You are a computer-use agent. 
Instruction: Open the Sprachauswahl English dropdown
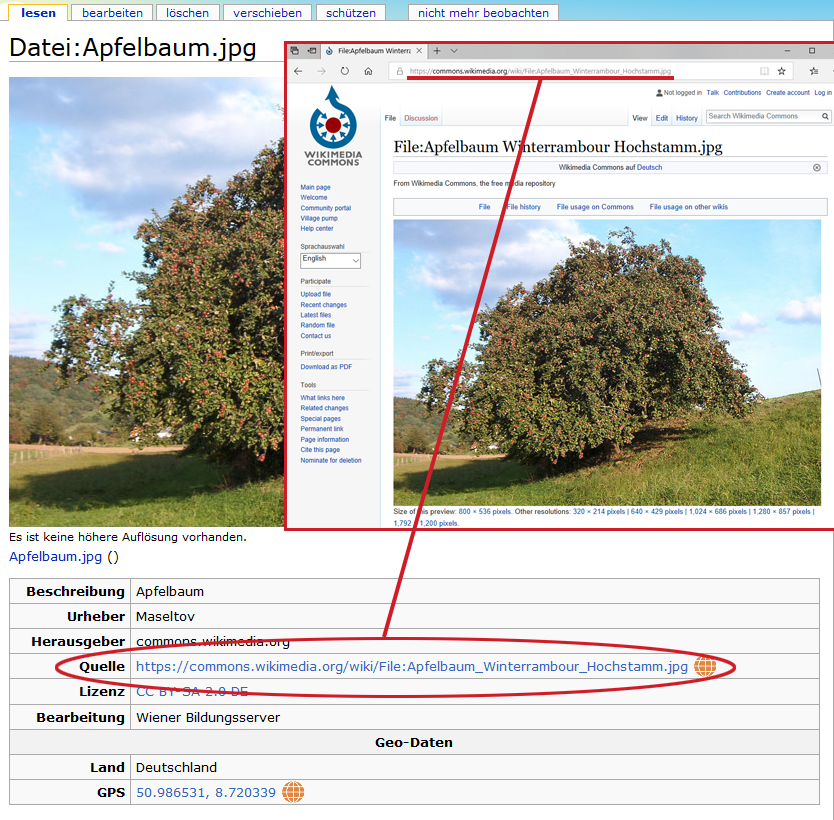[x=330, y=260]
